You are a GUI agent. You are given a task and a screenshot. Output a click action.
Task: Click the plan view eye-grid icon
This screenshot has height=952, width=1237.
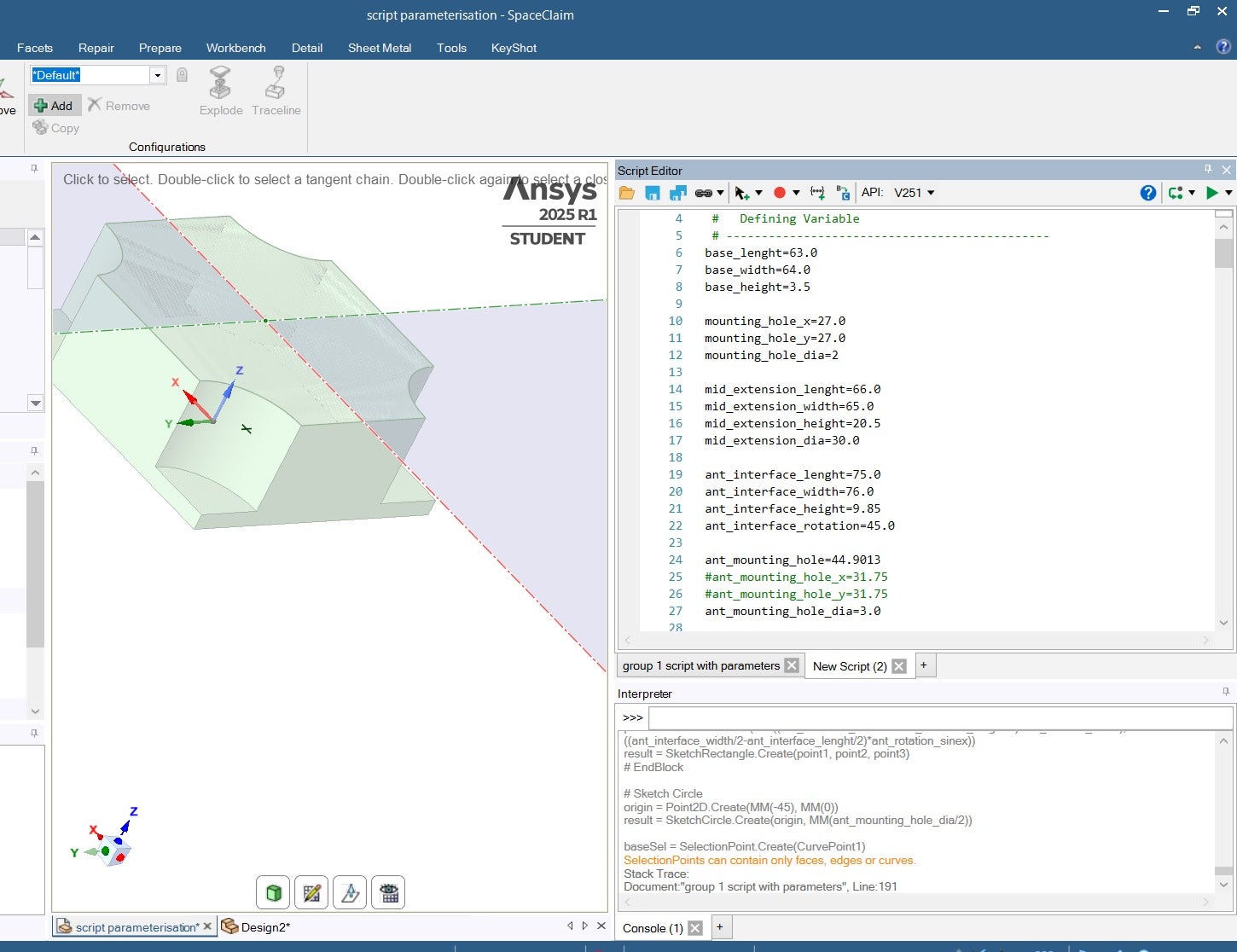pos(388,892)
